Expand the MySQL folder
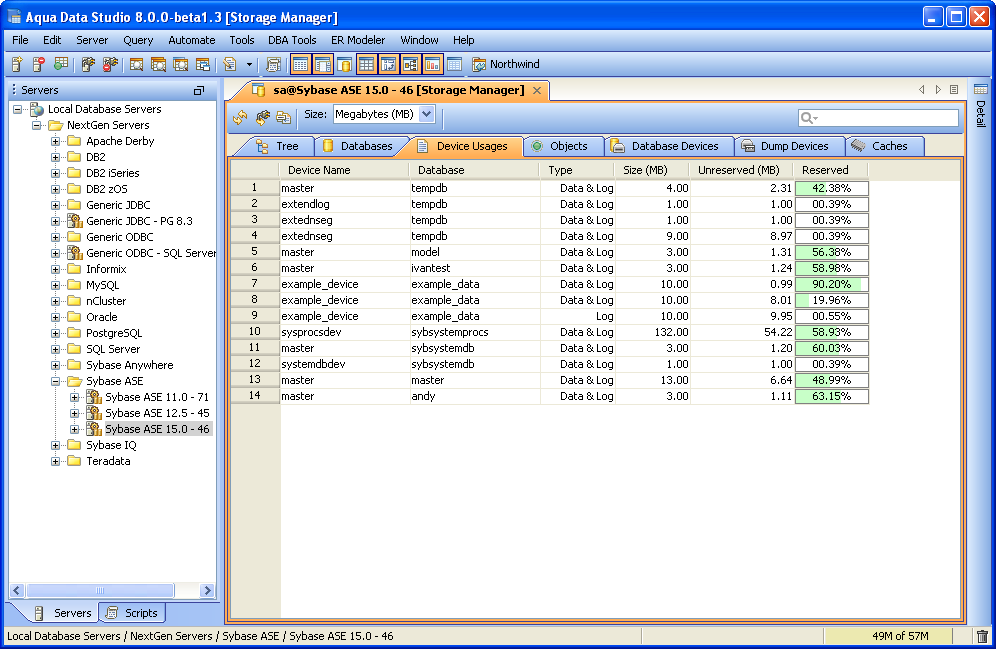The height and width of the screenshot is (649, 996). [56, 285]
